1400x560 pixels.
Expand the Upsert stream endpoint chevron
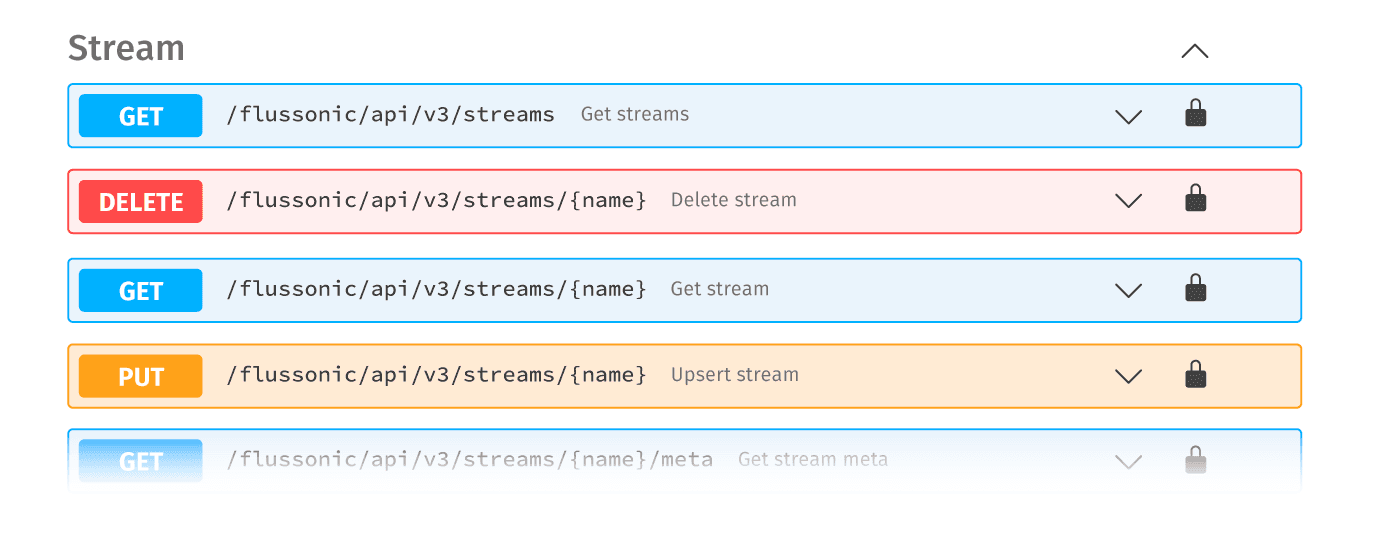(x=1129, y=377)
